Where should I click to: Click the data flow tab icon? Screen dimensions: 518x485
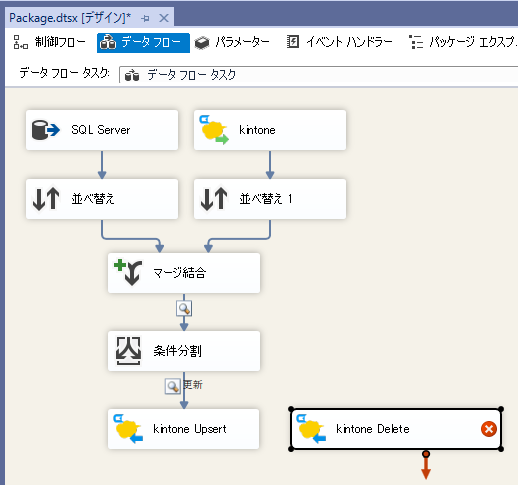tap(108, 43)
